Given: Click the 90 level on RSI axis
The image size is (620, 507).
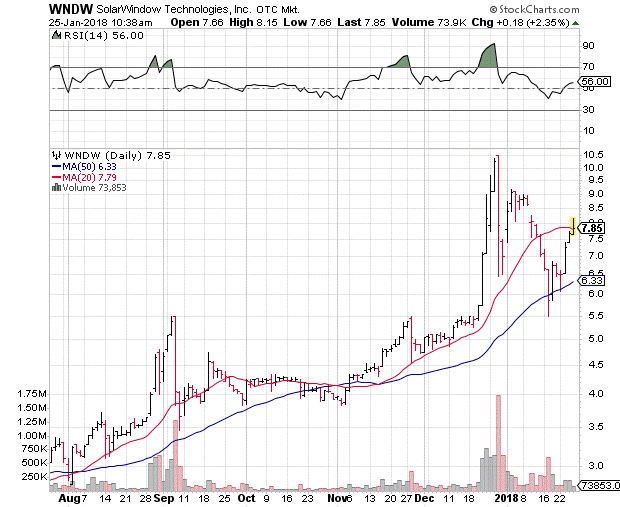Looking at the screenshot, I should click(x=588, y=46).
